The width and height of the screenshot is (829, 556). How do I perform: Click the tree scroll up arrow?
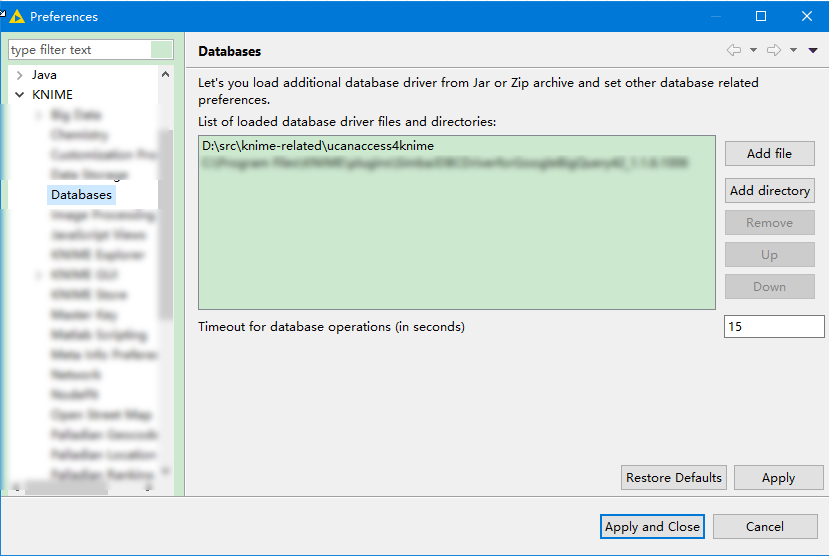pyautogui.click(x=165, y=75)
